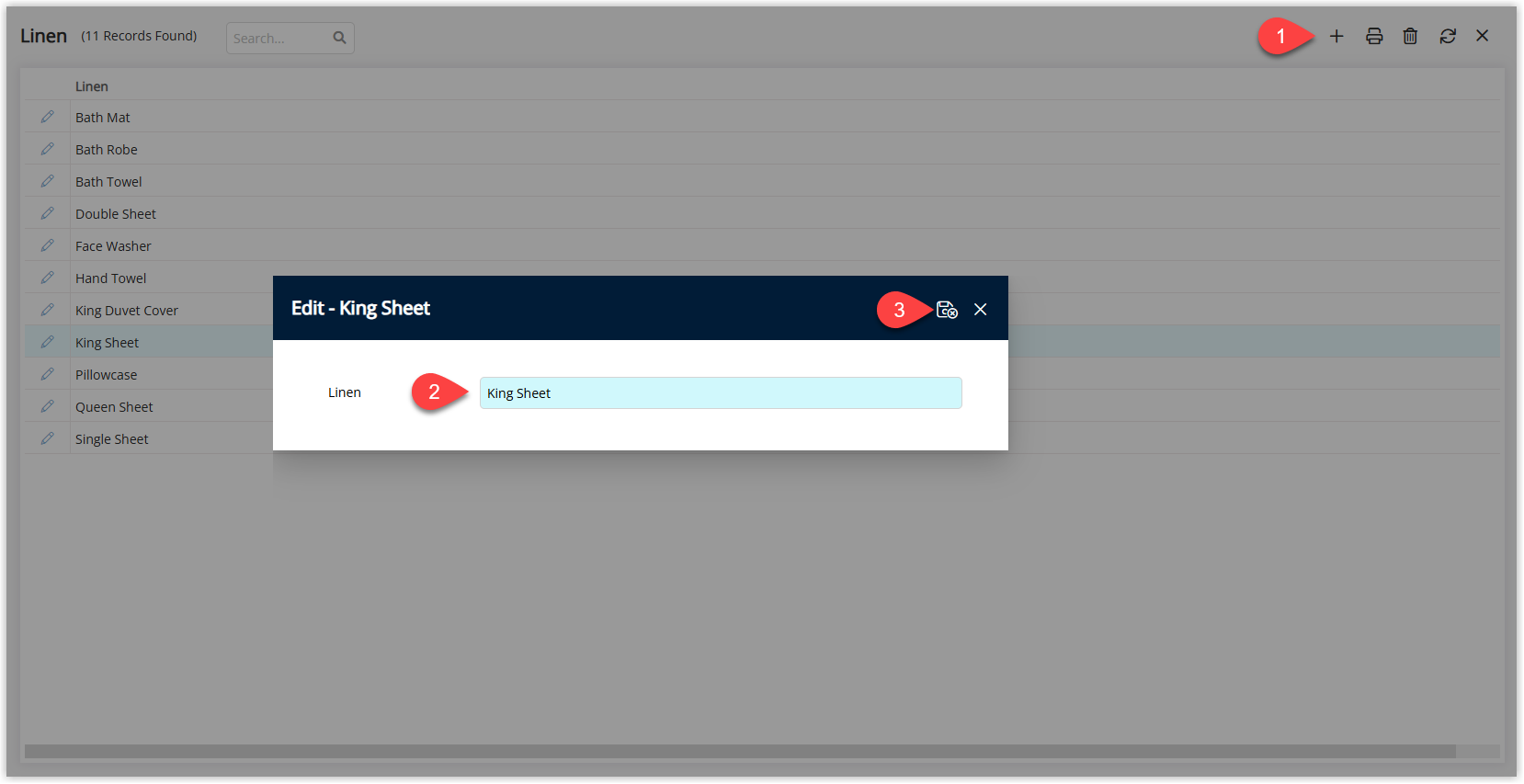This screenshot has height=784, width=1524.
Task: Close the Linen window
Action: [1483, 36]
